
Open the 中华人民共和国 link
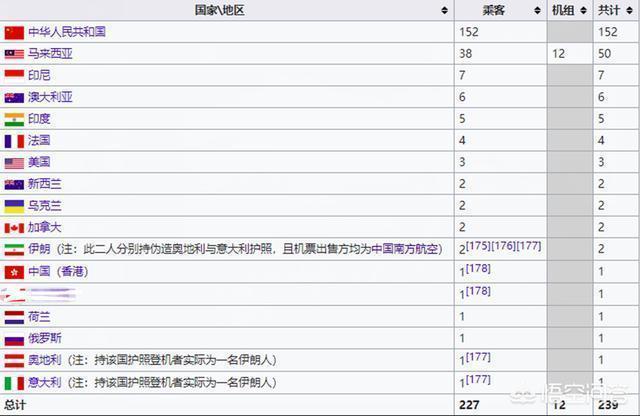click(67, 32)
